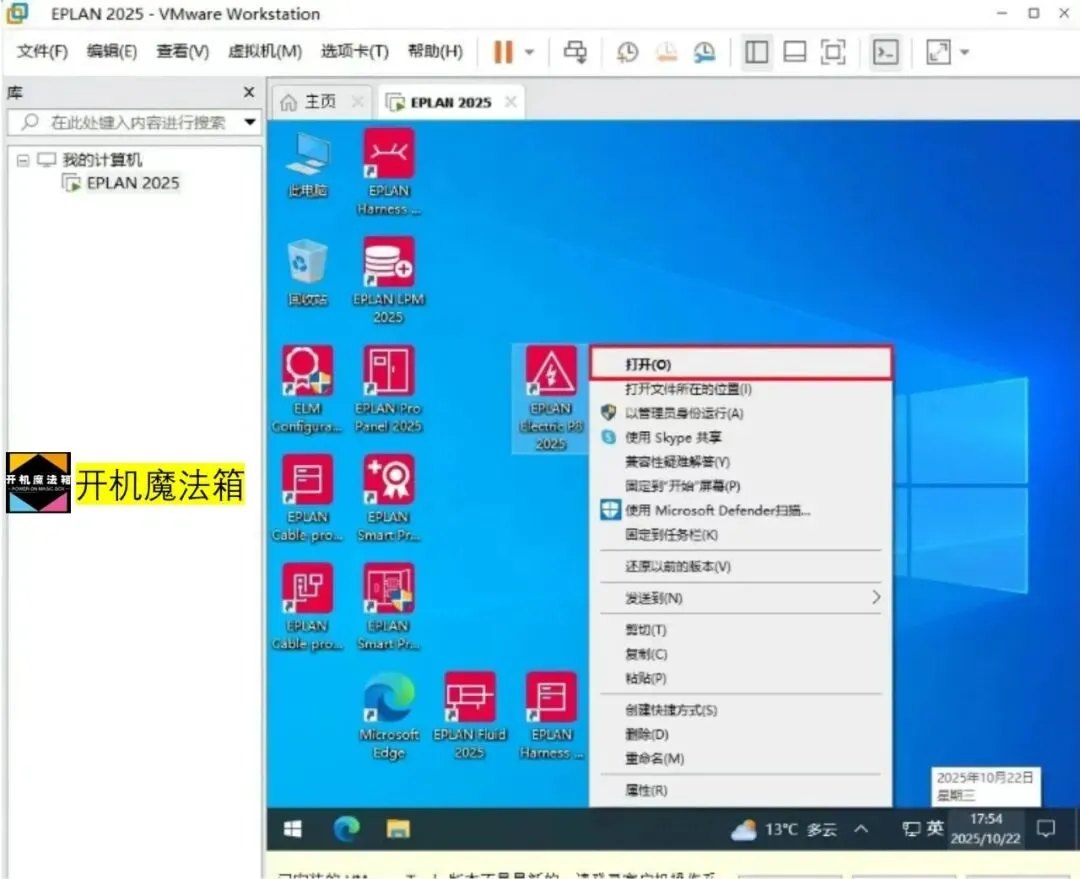Open the 文件(F) menu
The height and width of the screenshot is (879, 1080).
coord(42,52)
